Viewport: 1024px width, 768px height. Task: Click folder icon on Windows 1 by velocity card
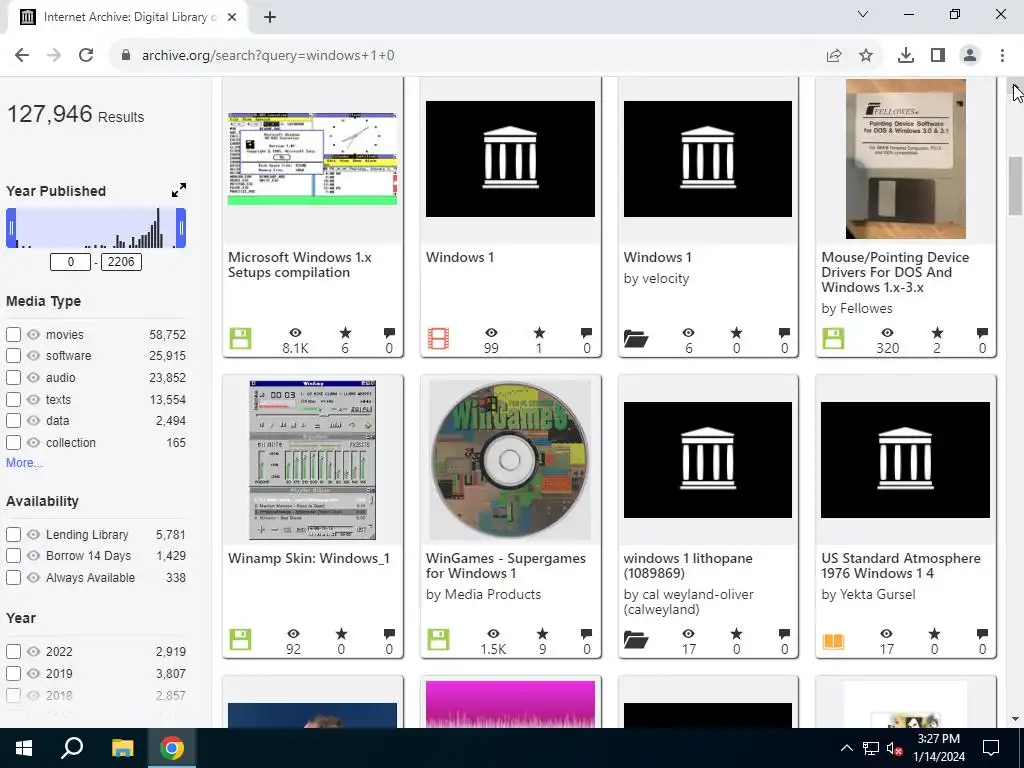[635, 339]
